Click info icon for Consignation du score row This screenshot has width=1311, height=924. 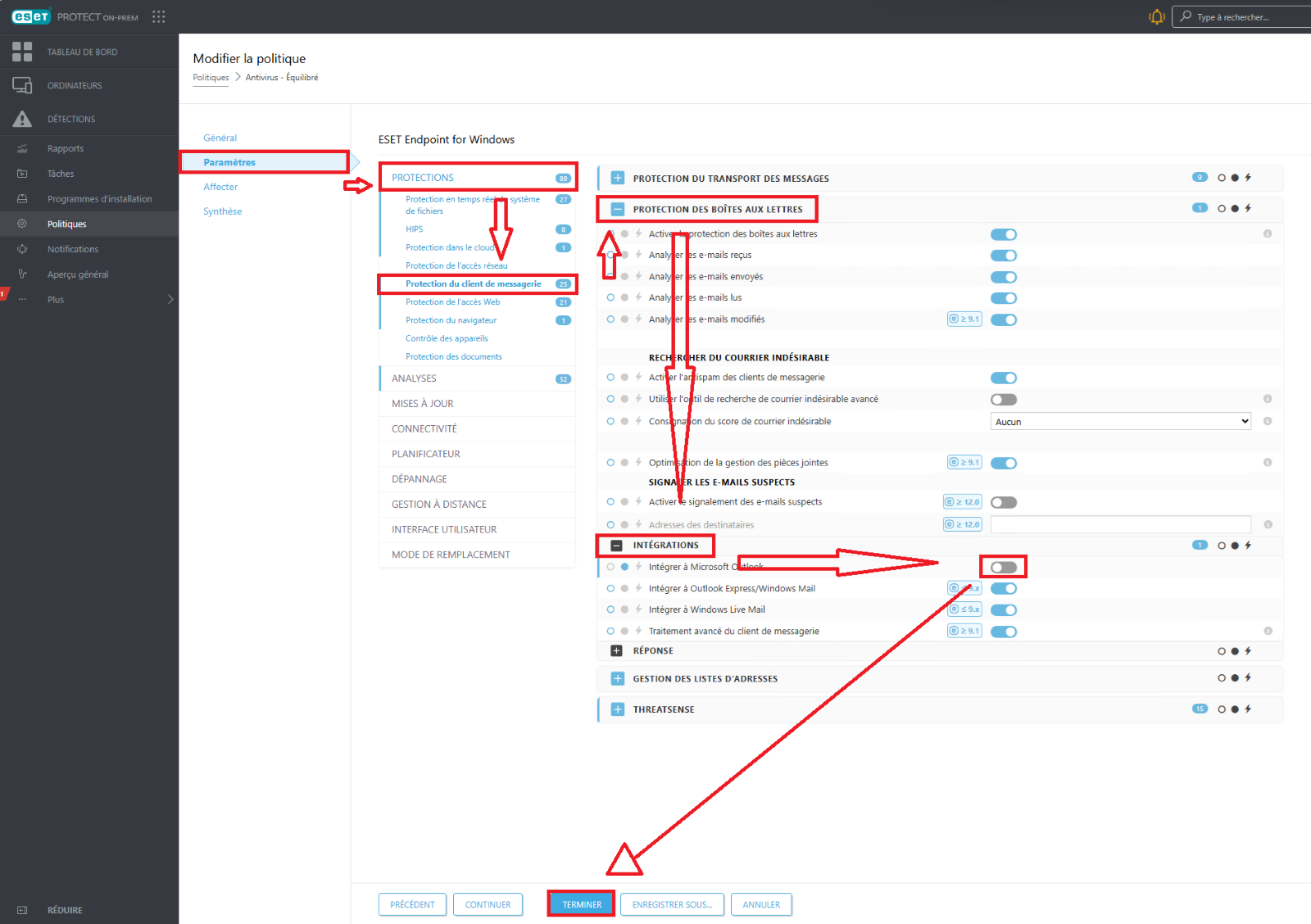coord(1268,421)
